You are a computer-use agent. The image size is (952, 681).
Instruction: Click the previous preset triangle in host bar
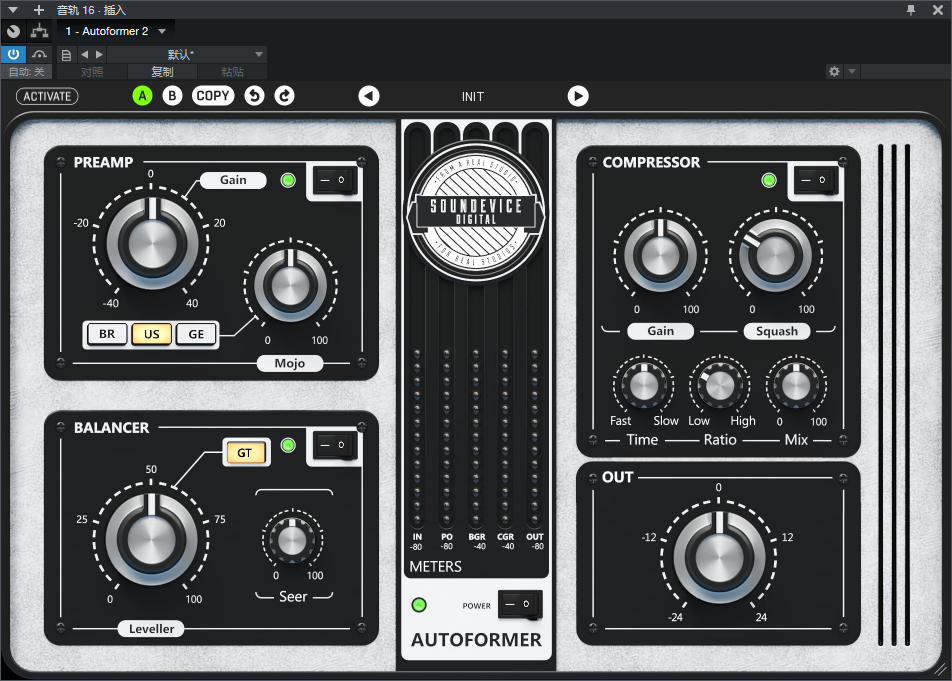coord(84,55)
